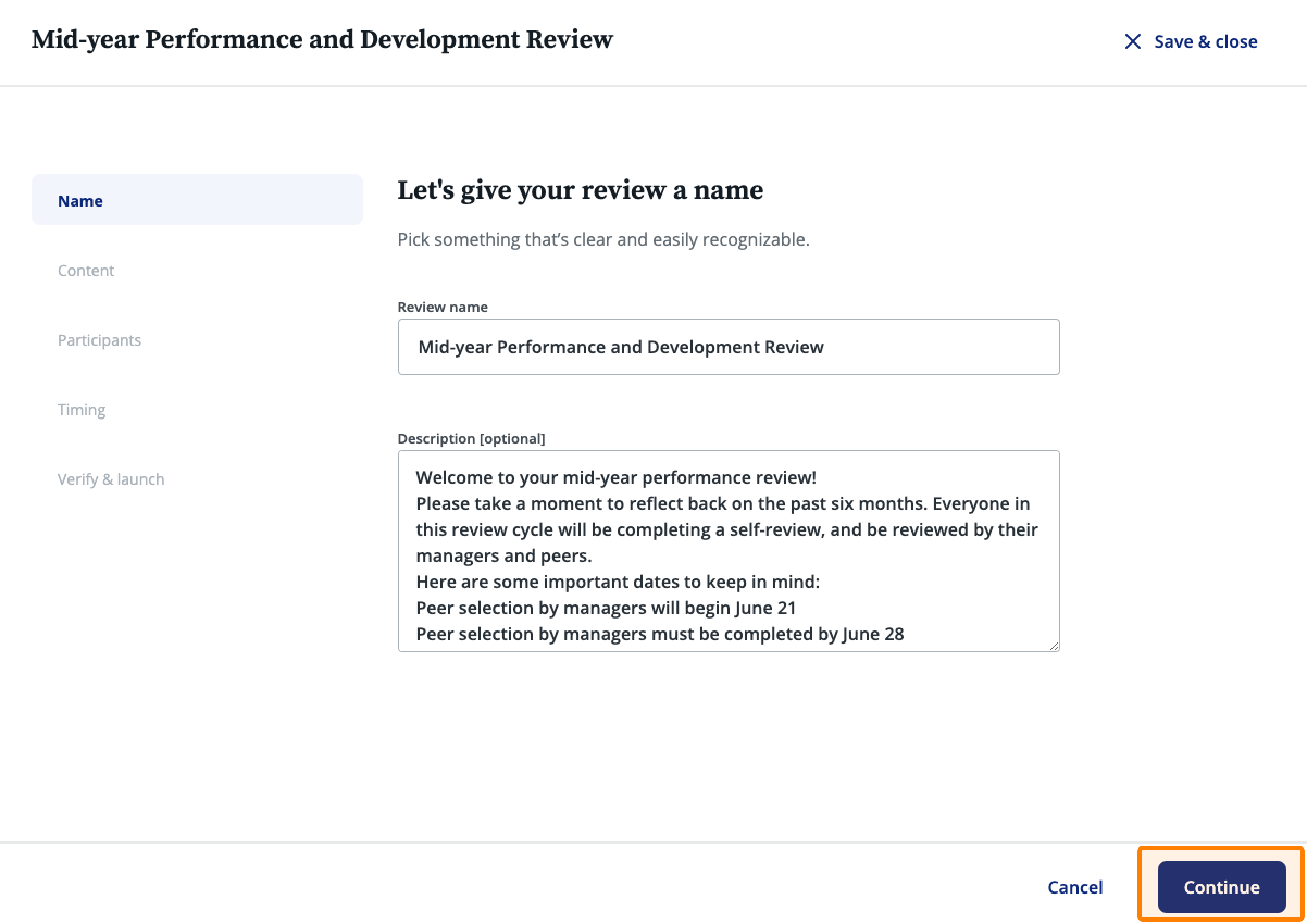Click the Save & close link text

pos(1205,41)
